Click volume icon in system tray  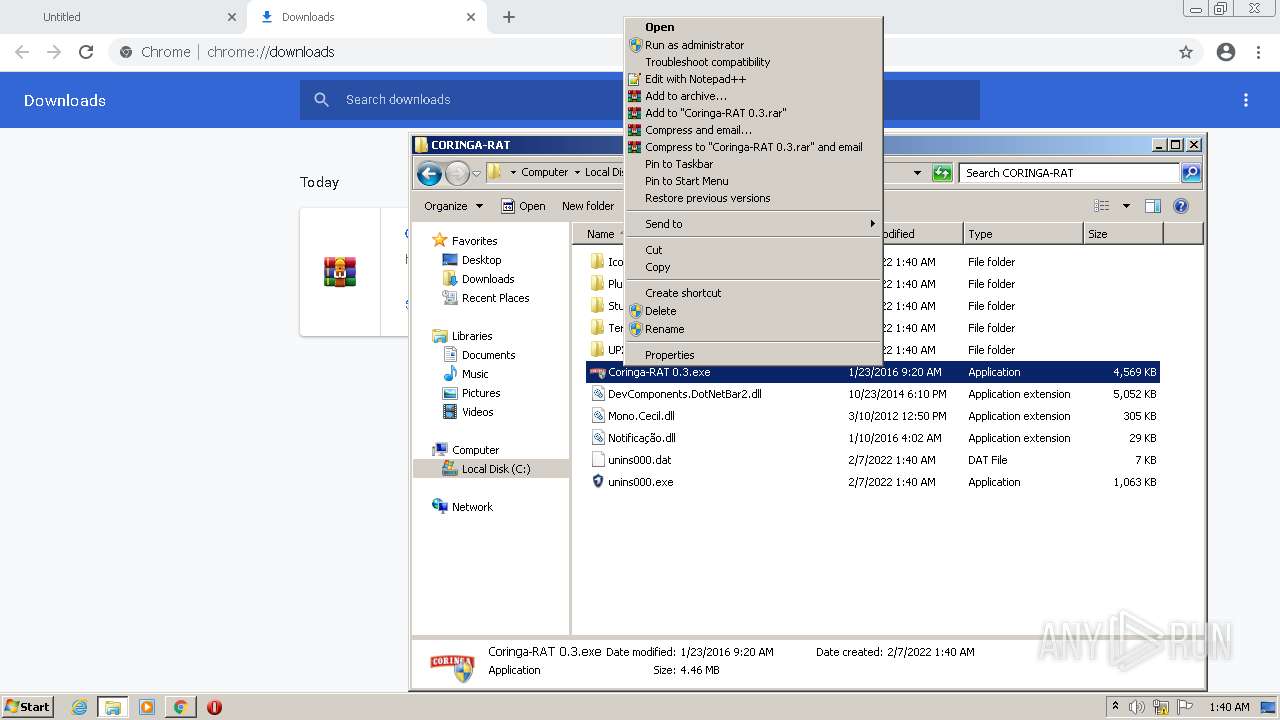tap(1137, 707)
